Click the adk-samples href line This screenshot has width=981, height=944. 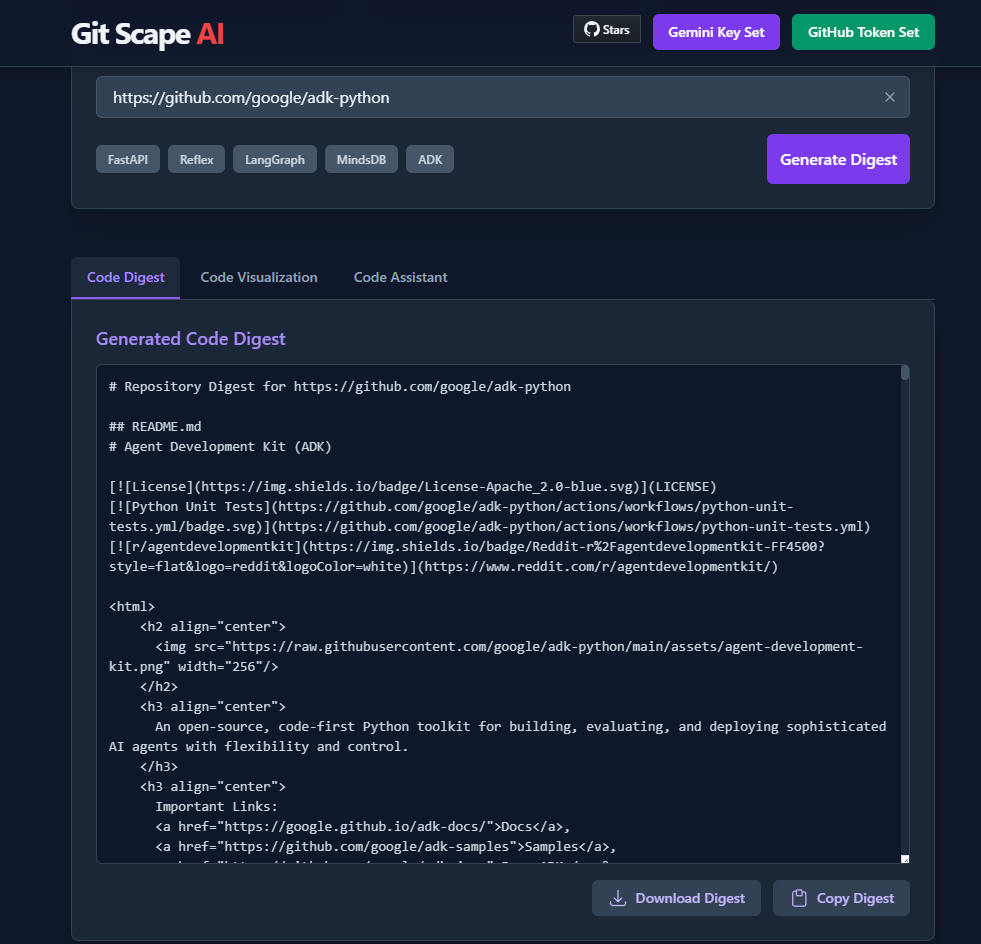[385, 846]
